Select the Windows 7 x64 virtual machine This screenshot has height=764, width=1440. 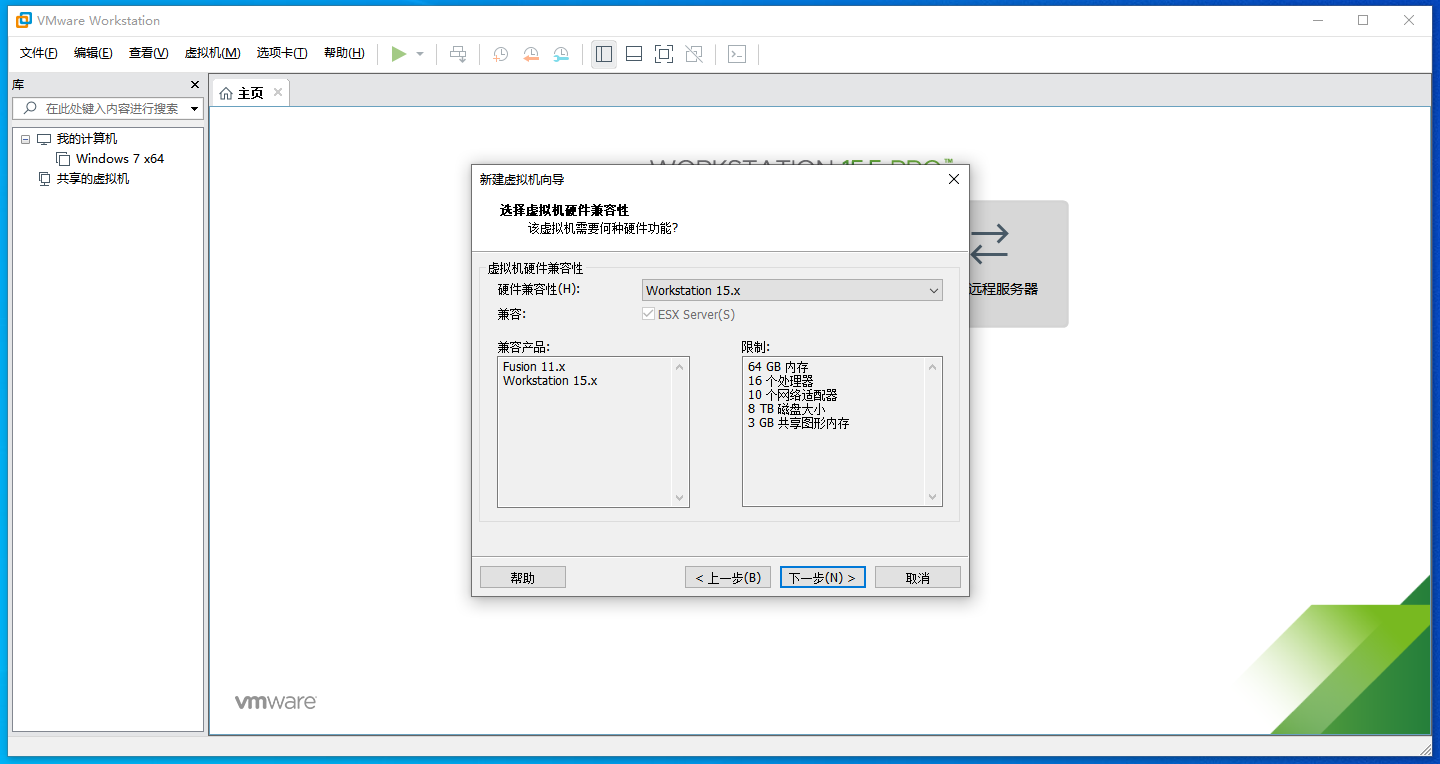(x=120, y=159)
